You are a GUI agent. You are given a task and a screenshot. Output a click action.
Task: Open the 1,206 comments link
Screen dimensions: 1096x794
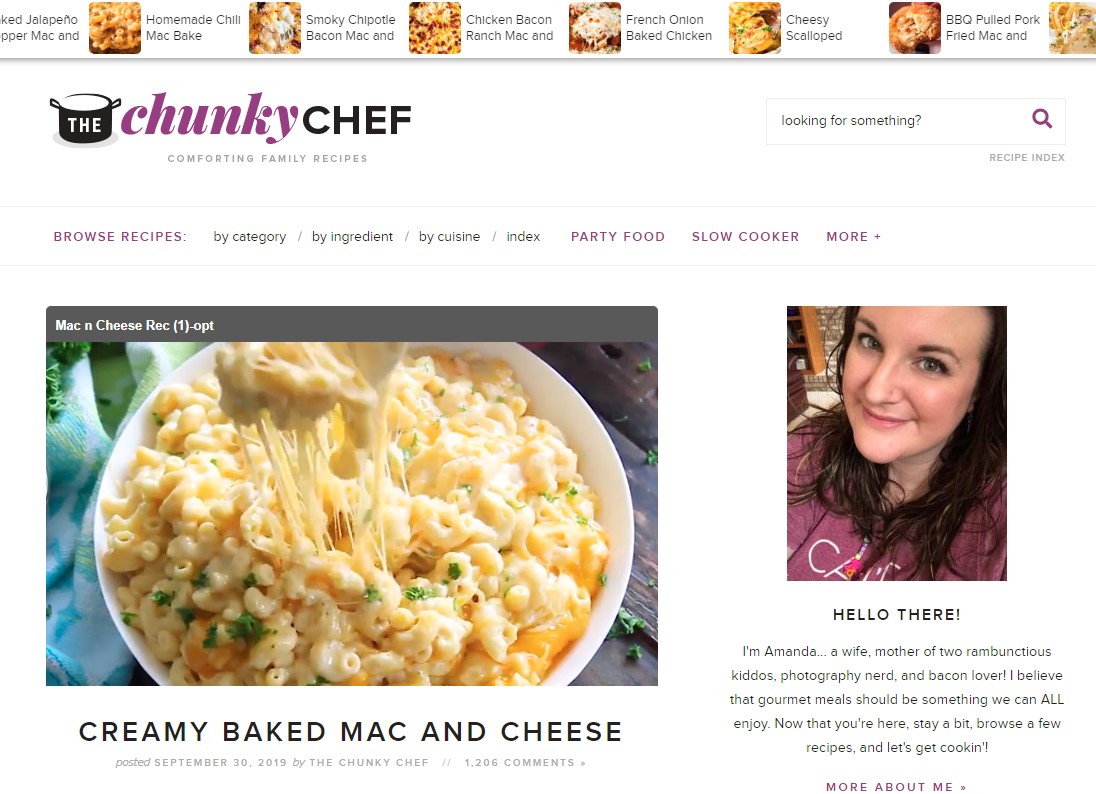(525, 763)
